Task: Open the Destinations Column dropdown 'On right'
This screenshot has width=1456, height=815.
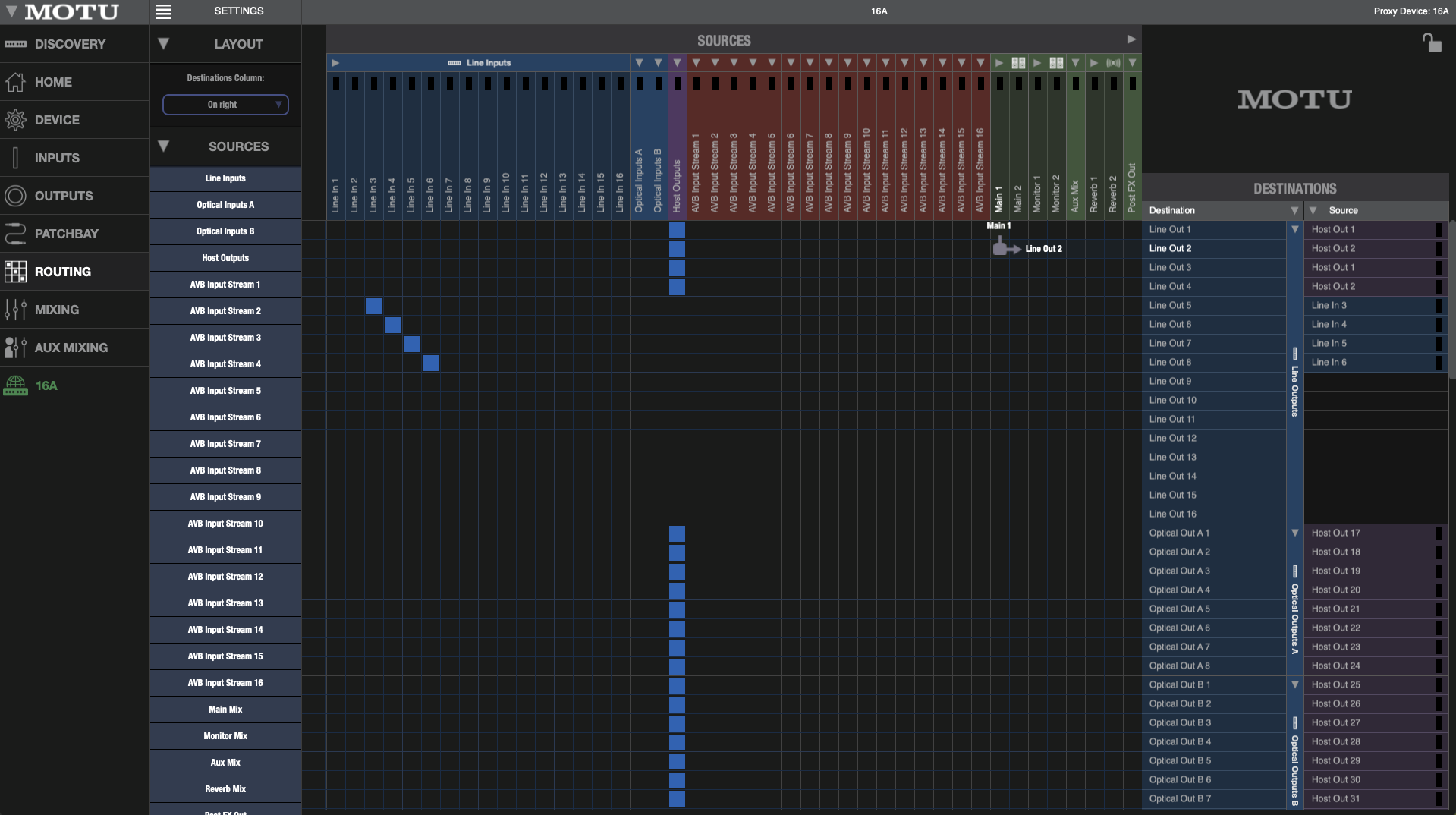Action: (x=225, y=105)
